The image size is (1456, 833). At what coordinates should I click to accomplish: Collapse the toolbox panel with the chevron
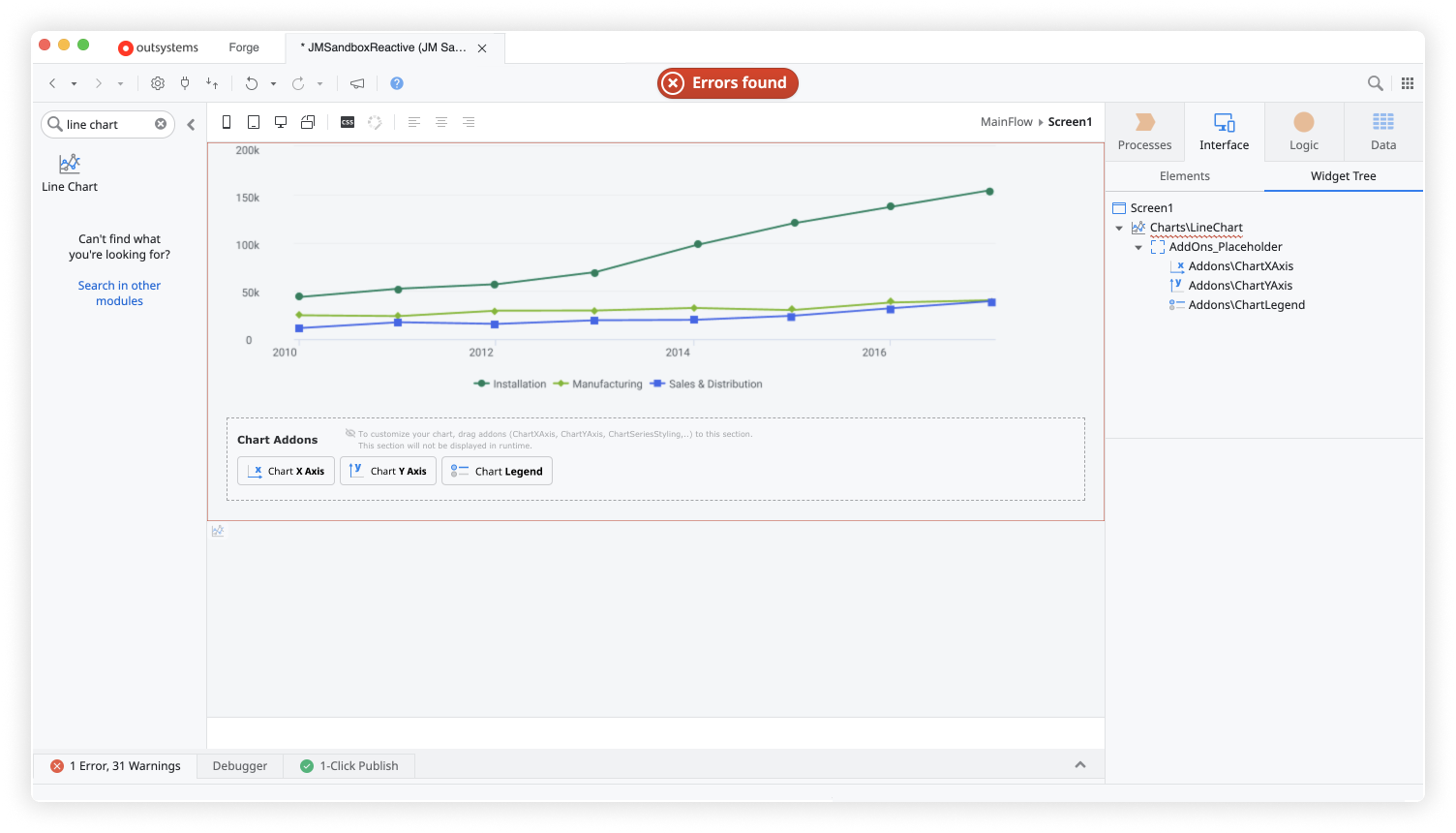(191, 124)
